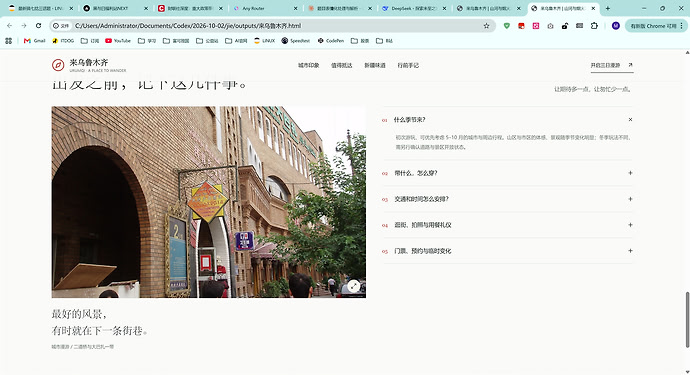Viewport: 690px width, 375px height.
Task: Open the Speedtest bookmark
Action: [296, 40]
